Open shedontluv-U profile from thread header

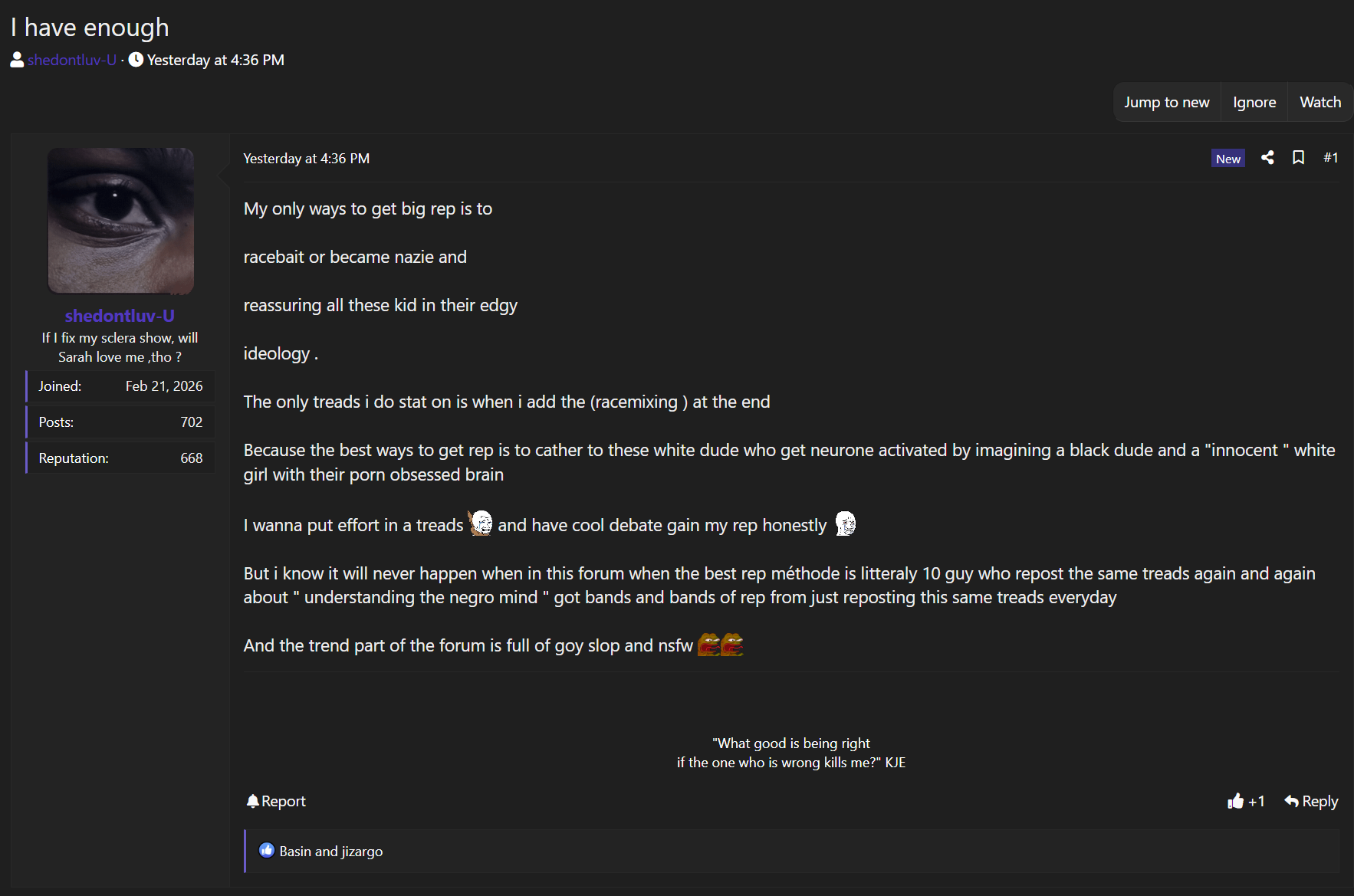(x=72, y=60)
